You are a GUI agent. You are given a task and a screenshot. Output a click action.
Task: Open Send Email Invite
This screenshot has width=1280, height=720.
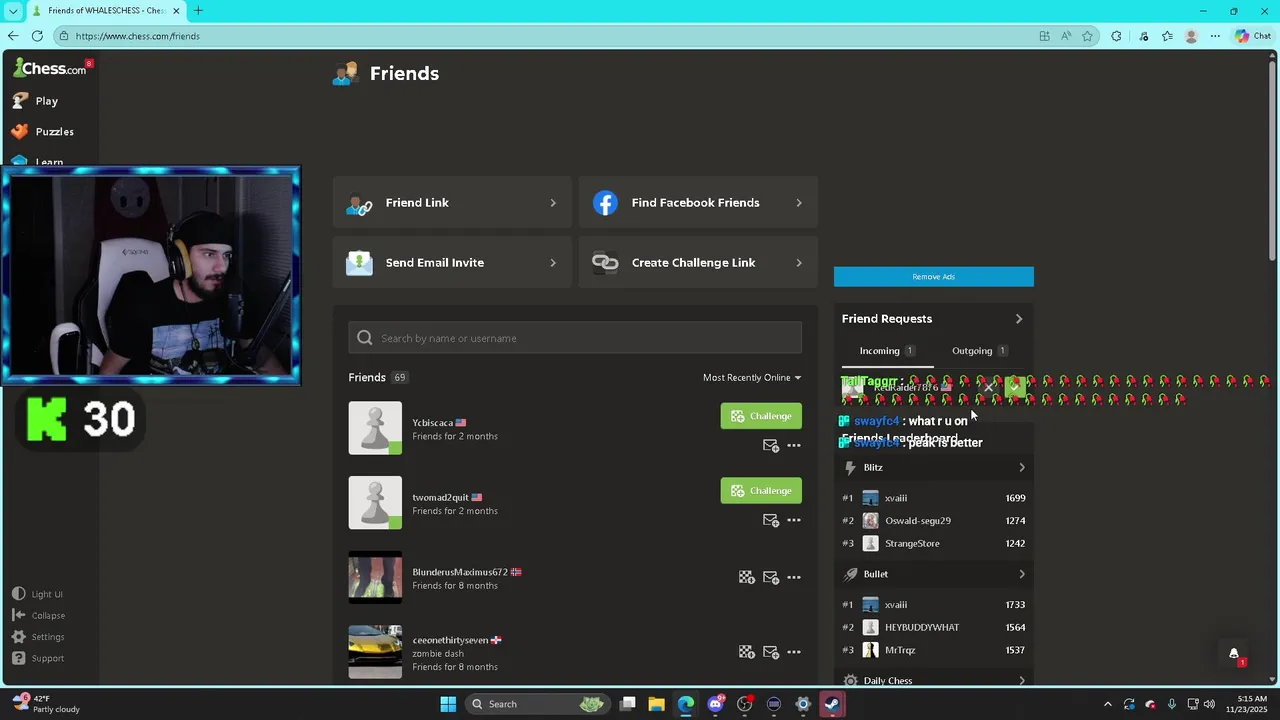pos(452,263)
